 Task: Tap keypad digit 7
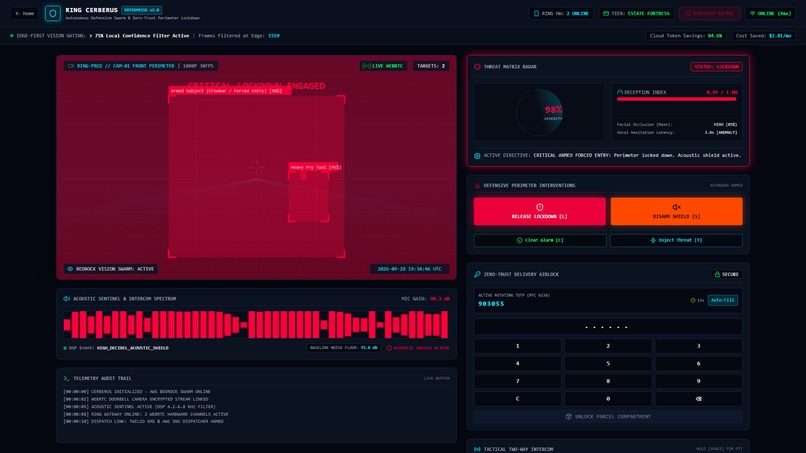518,381
